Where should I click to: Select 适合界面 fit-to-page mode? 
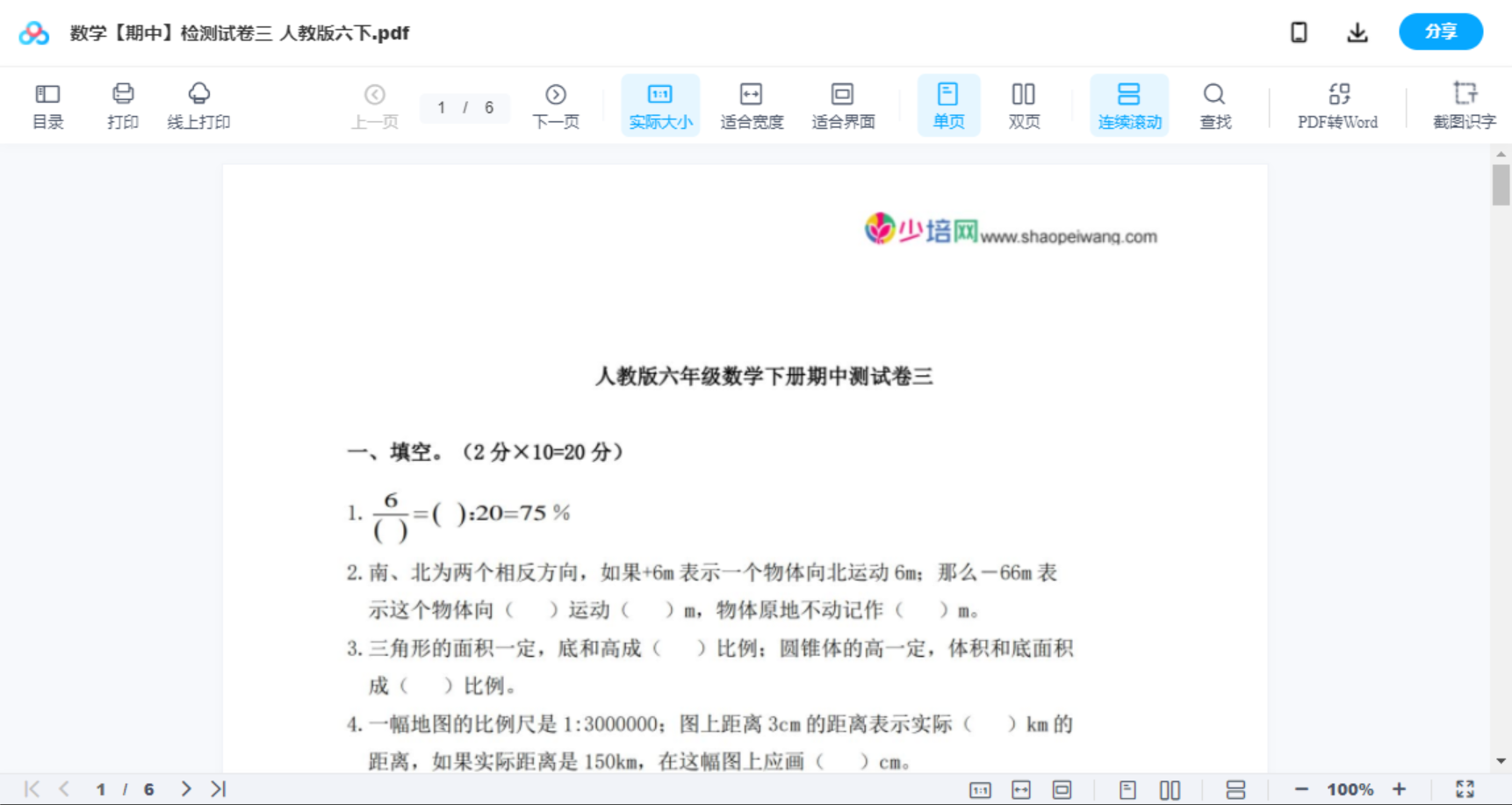point(843,104)
